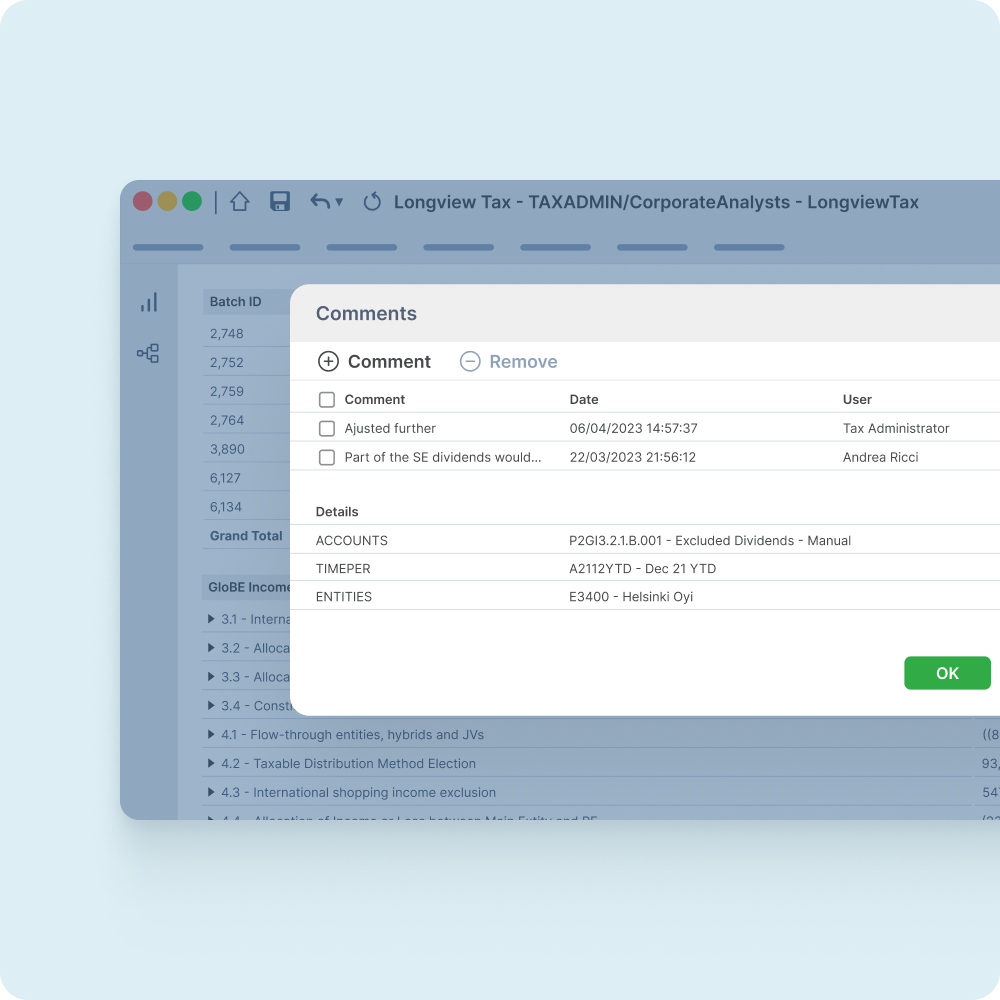Image resolution: width=1000 pixels, height=1000 pixels.
Task: Click the plus icon to add a Comment
Action: (x=328, y=362)
